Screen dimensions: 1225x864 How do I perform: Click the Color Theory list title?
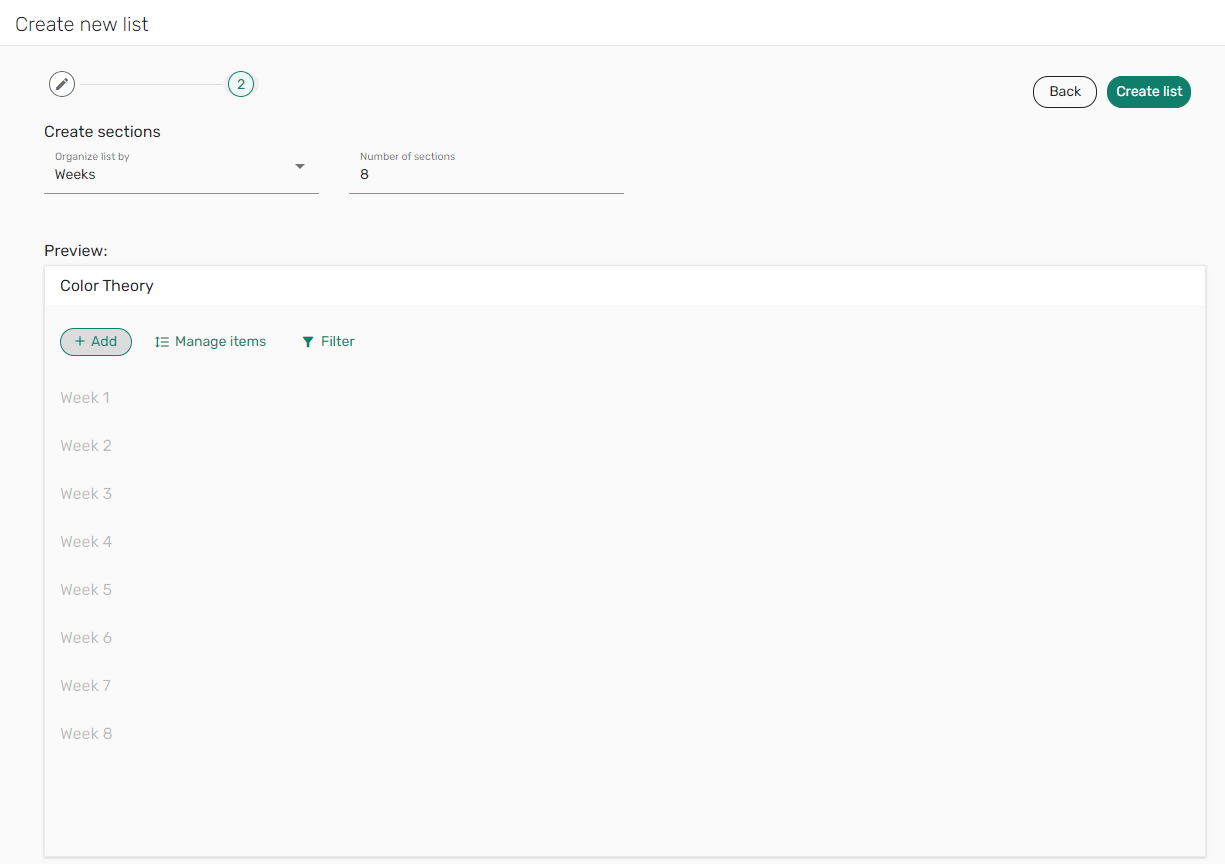point(107,286)
